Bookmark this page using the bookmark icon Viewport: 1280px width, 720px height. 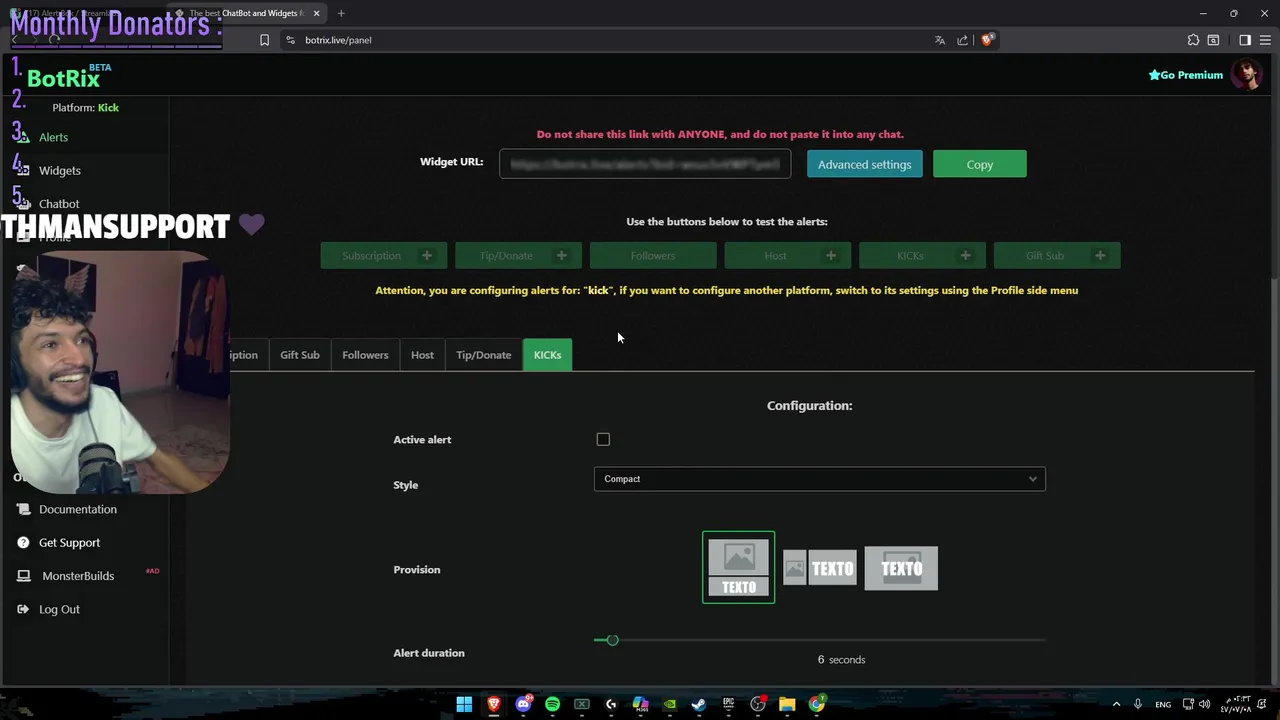click(264, 40)
